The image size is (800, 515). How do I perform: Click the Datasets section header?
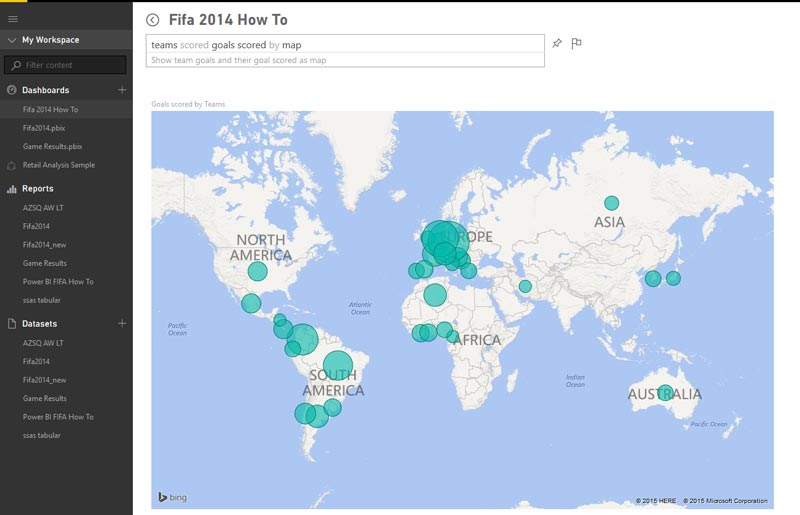(39, 324)
